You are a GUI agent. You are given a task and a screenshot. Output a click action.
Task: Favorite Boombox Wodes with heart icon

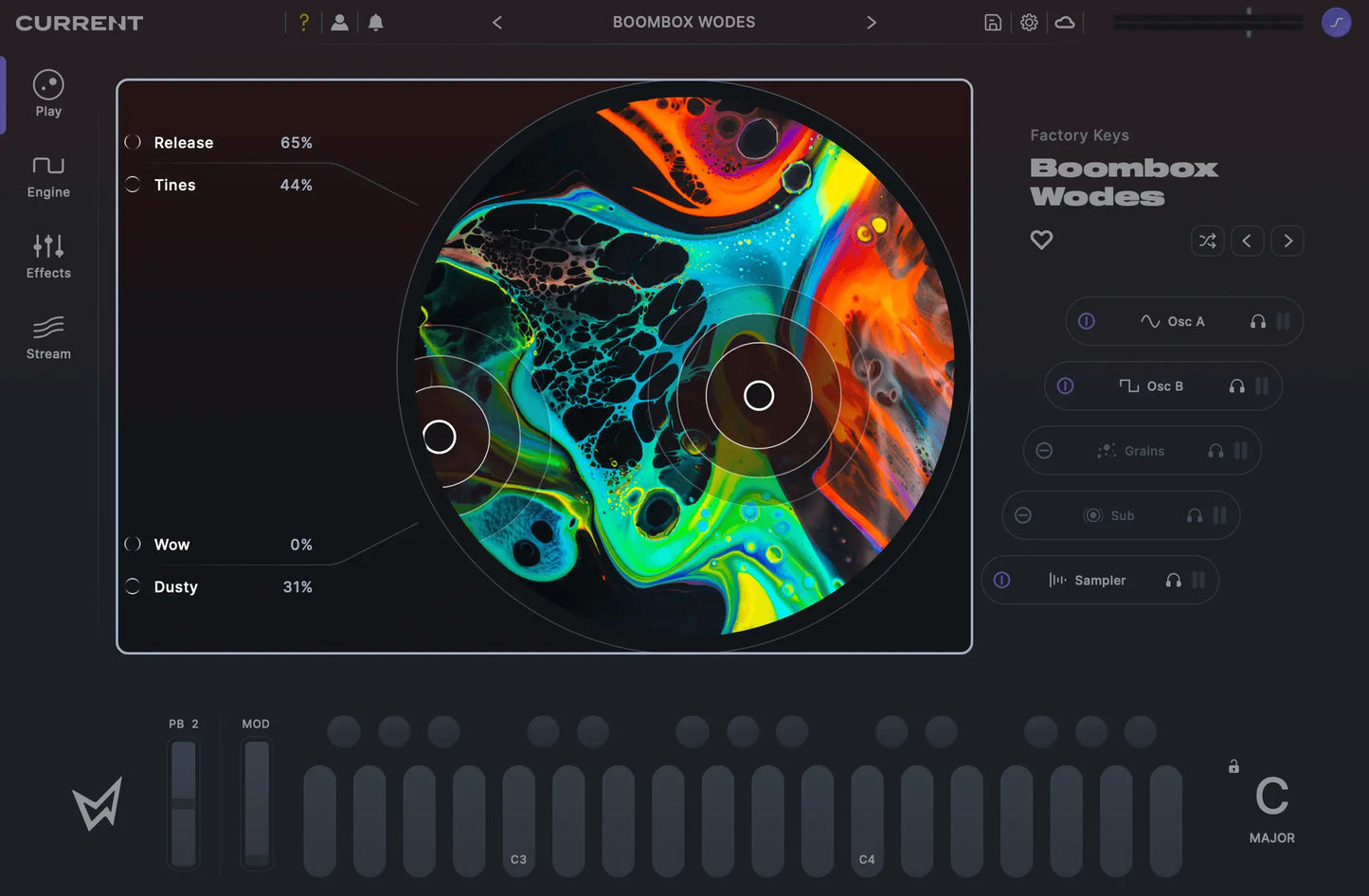[x=1041, y=241]
